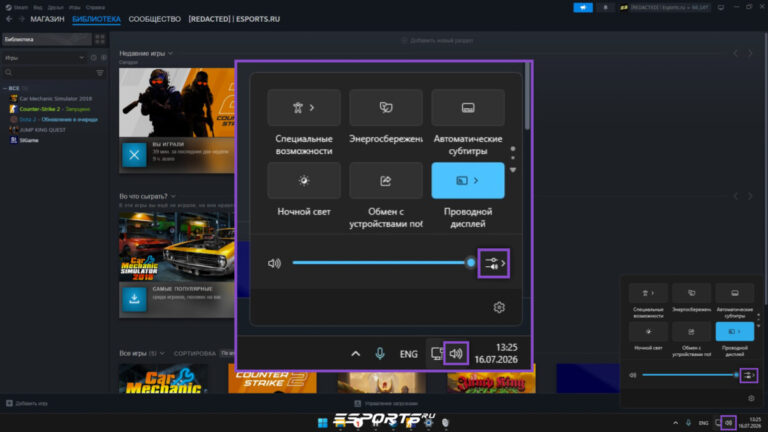Go back with the Steam back arrow
Image resolution: width=768 pixels, height=432 pixels.
coord(9,19)
